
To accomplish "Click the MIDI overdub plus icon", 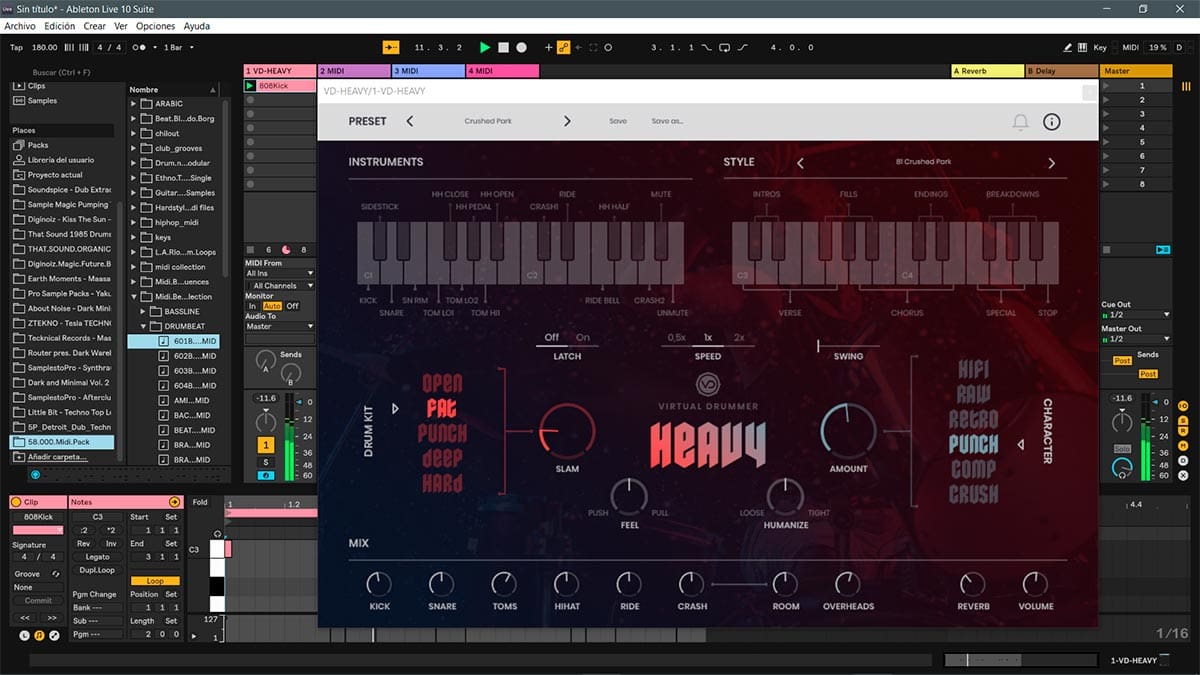I will coord(548,47).
